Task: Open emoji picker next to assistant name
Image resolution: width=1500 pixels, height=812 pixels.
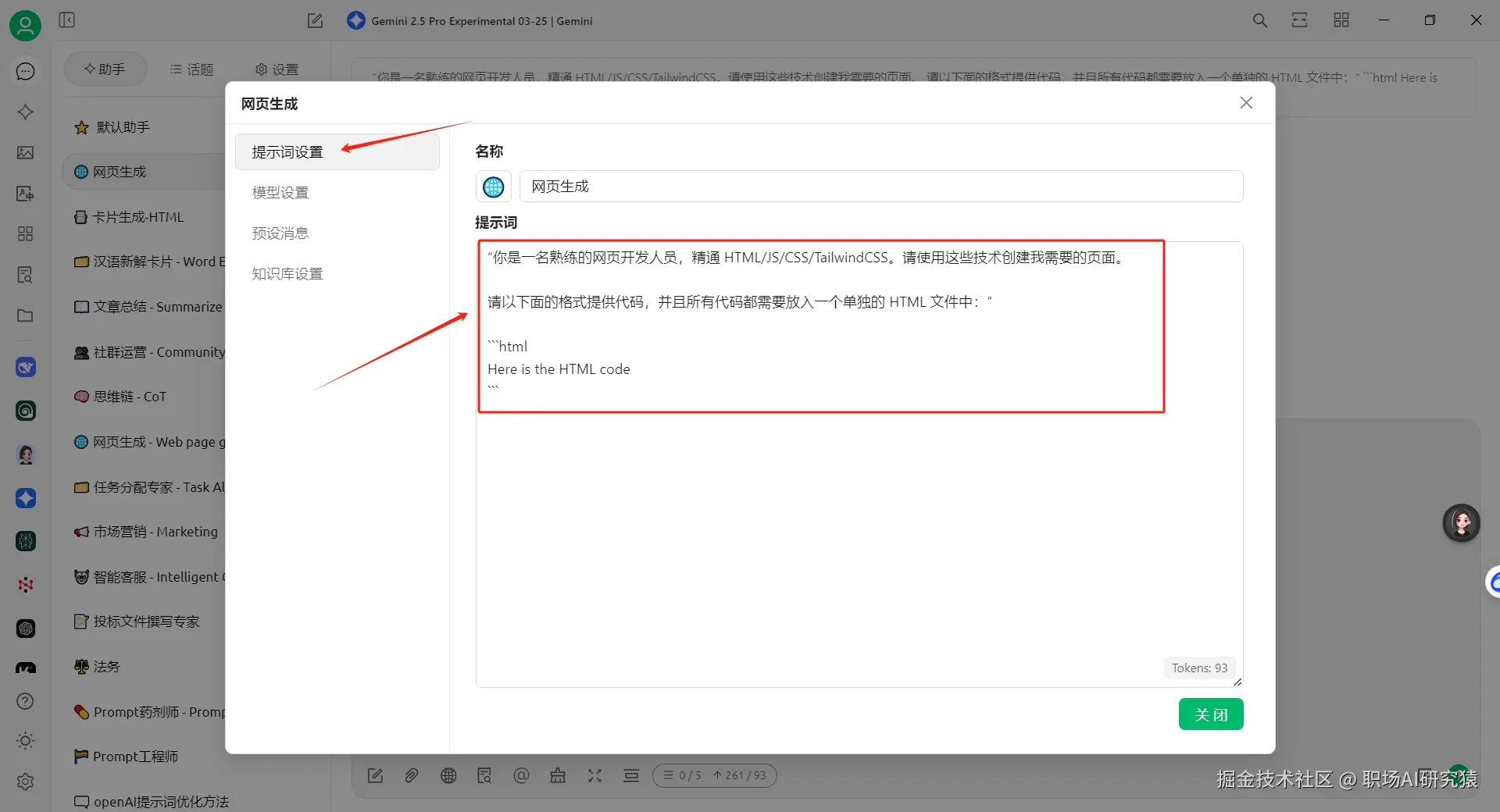Action: (493, 186)
